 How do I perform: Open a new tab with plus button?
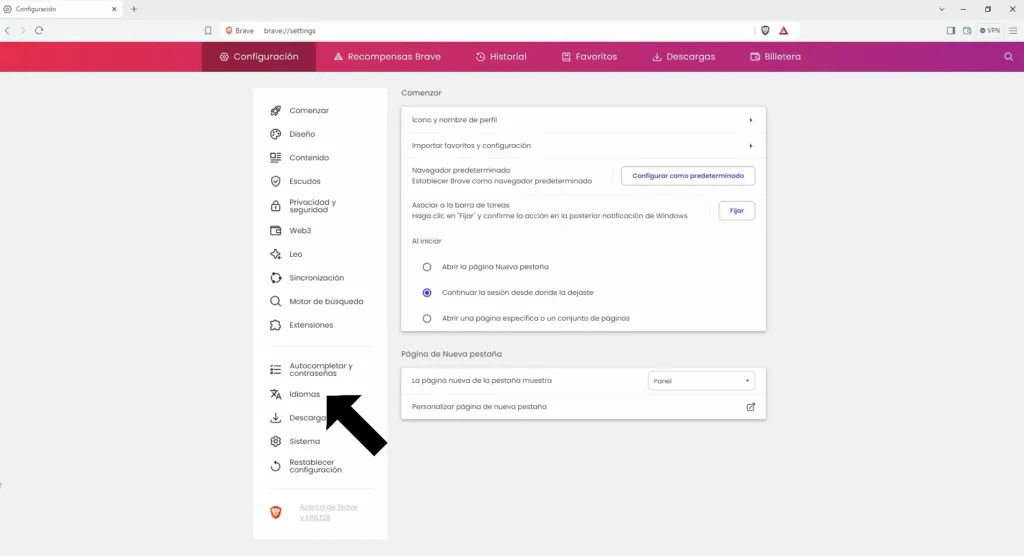[x=134, y=9]
